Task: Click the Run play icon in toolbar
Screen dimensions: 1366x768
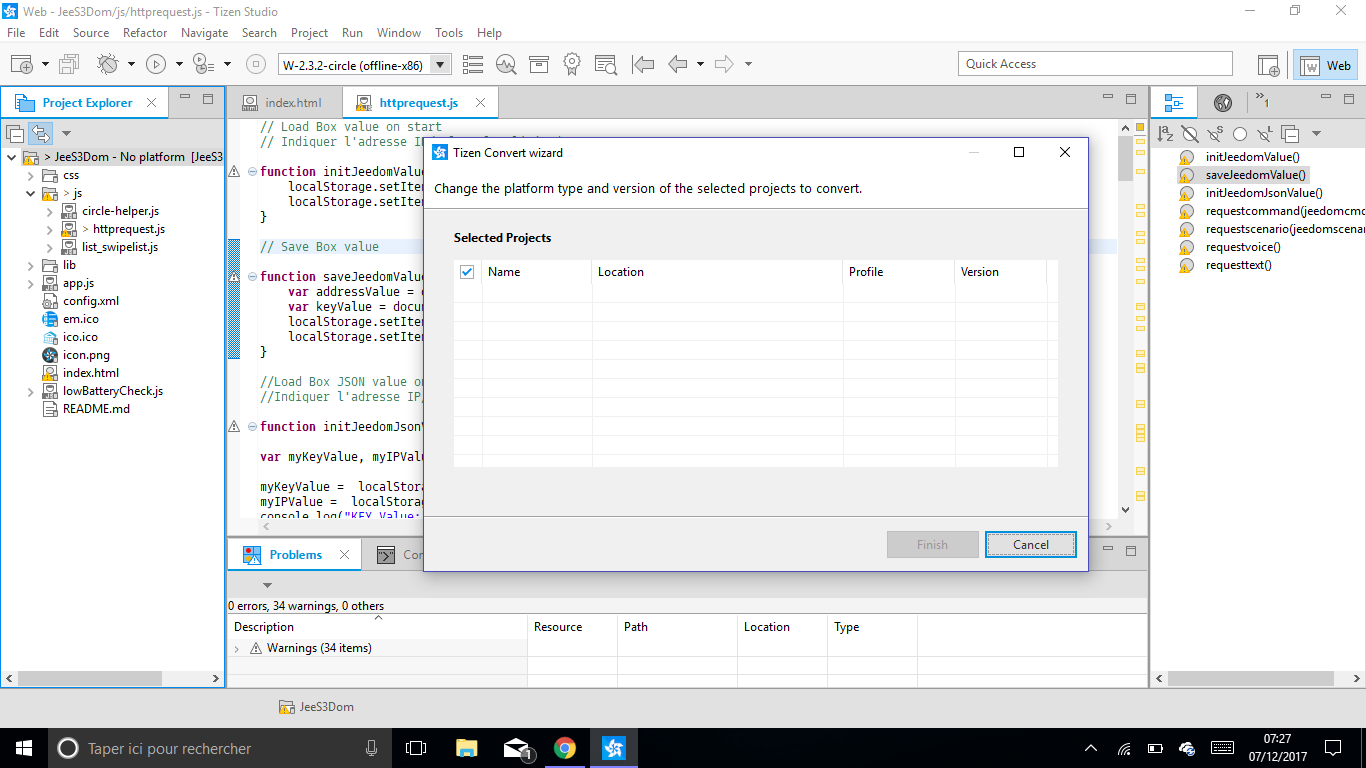Action: click(156, 64)
